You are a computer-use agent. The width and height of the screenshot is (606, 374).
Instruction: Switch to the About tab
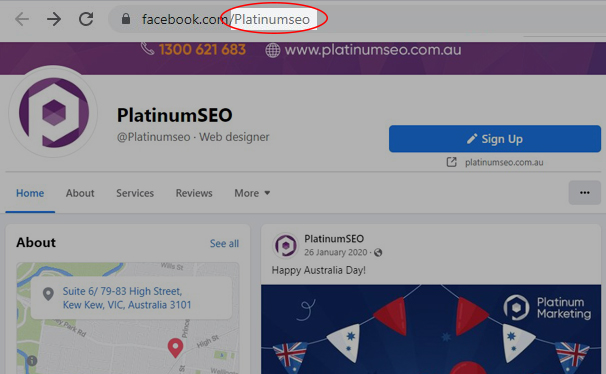[x=80, y=193]
